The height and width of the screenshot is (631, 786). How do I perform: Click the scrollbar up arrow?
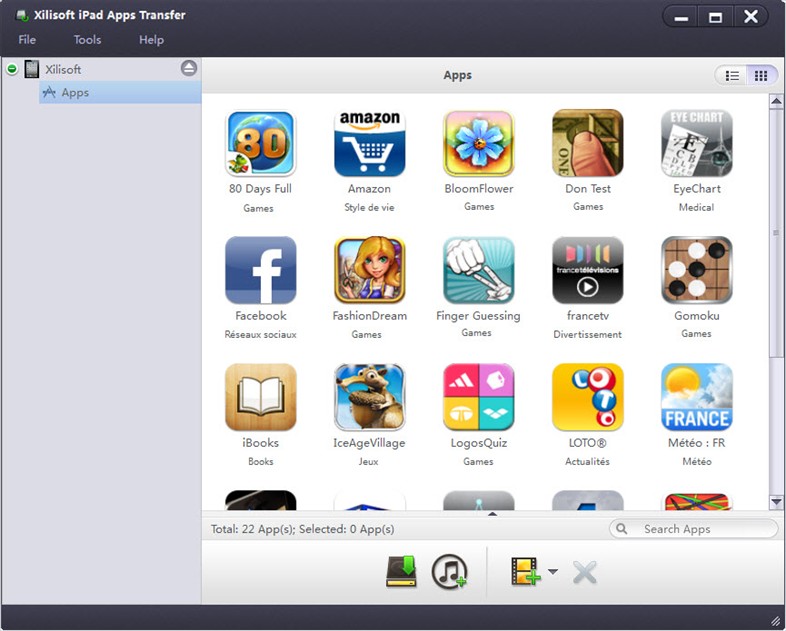click(776, 101)
